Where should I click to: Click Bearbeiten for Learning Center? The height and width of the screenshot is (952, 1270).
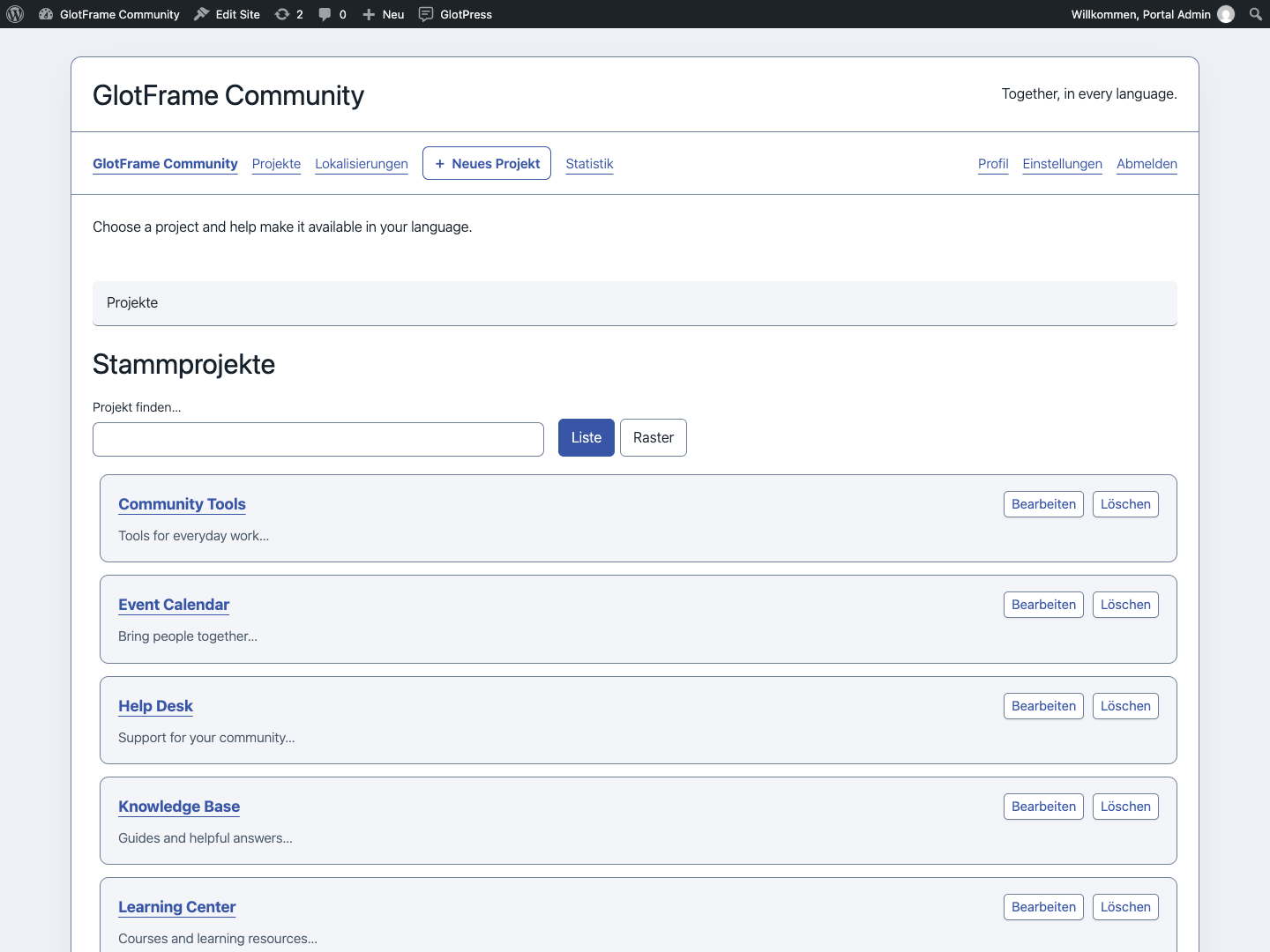click(1043, 907)
